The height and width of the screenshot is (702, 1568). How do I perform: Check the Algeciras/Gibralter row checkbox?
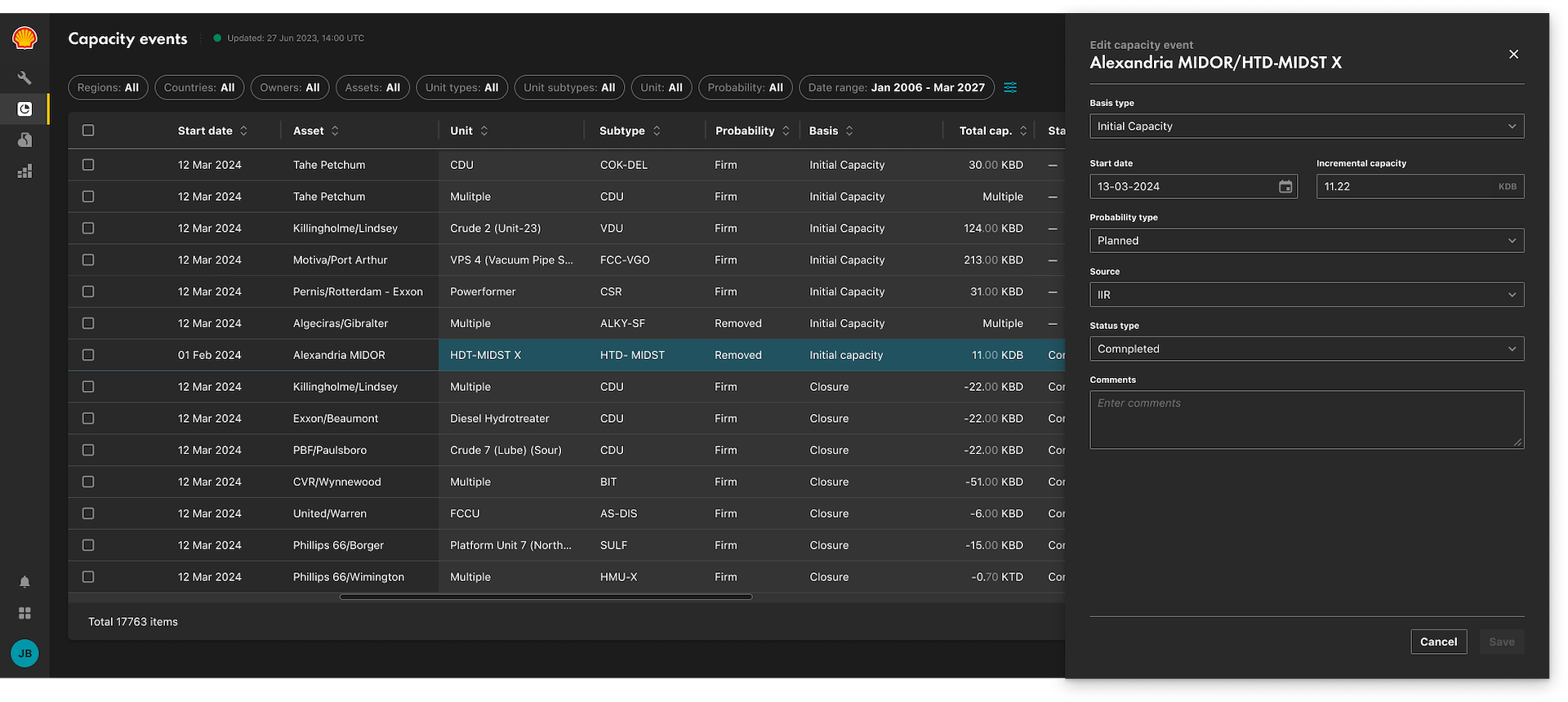pos(88,323)
